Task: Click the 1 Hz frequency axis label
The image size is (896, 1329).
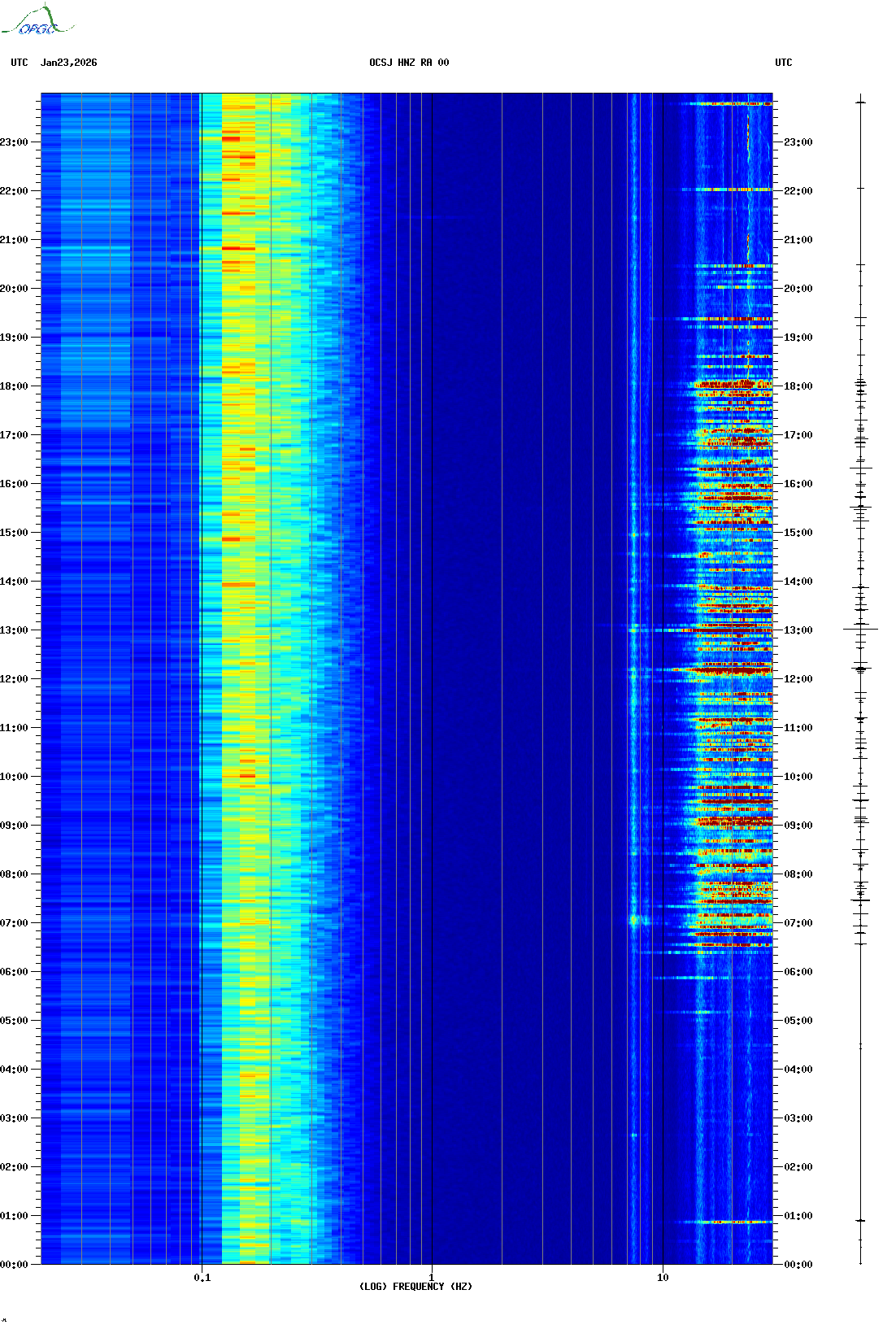Action: [x=431, y=1278]
